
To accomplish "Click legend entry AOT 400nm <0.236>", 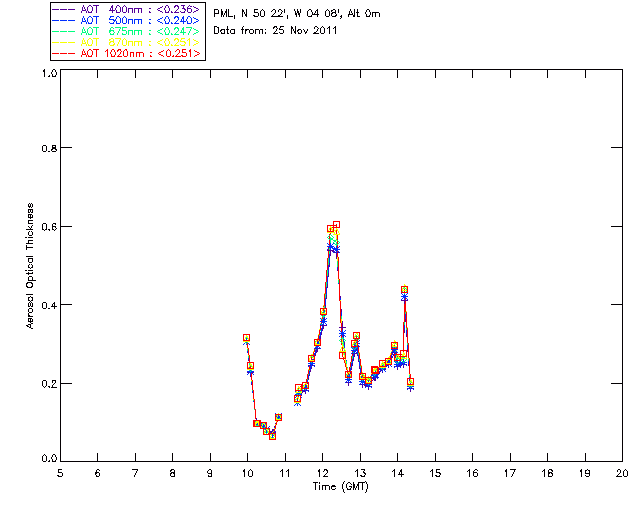I will coord(127,9).
